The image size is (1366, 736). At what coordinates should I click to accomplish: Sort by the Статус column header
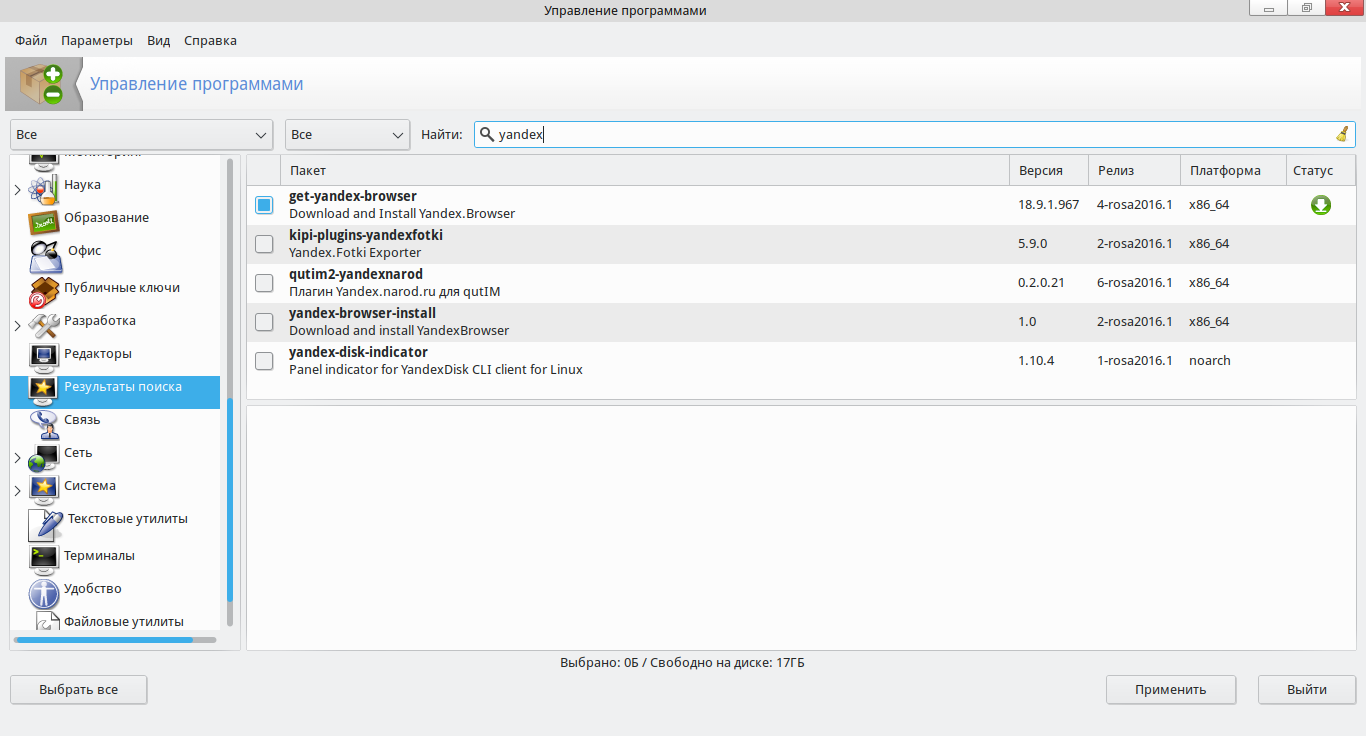[x=1321, y=171]
